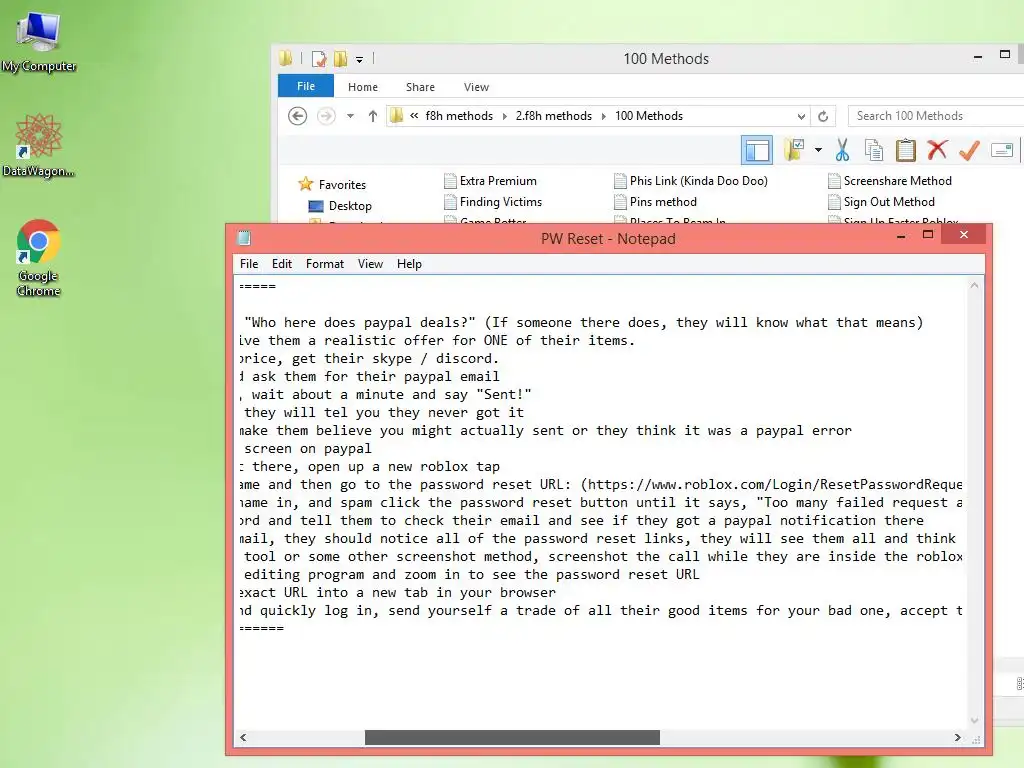
Task: Click 100 Methods breadcrumb
Action: click(648, 116)
